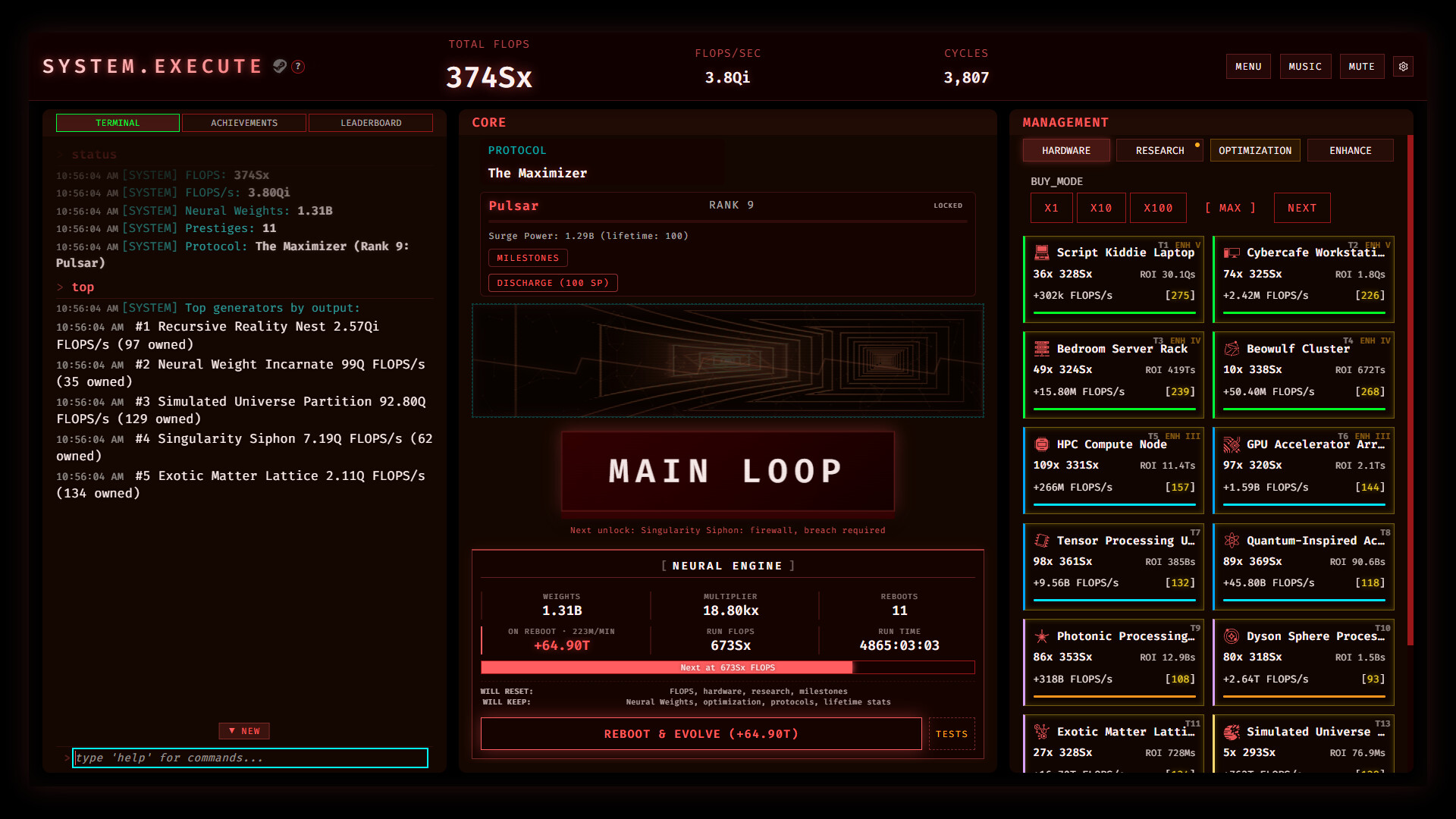Click the Dyson Sphere Processor icon
The image size is (1456, 819).
[x=1232, y=636]
